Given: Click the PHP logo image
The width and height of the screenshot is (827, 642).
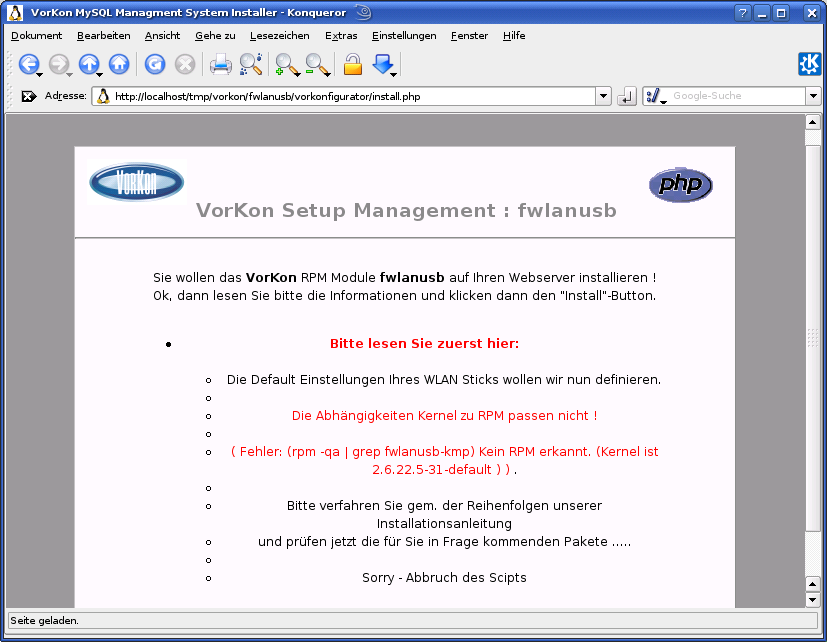Looking at the screenshot, I should (680, 185).
